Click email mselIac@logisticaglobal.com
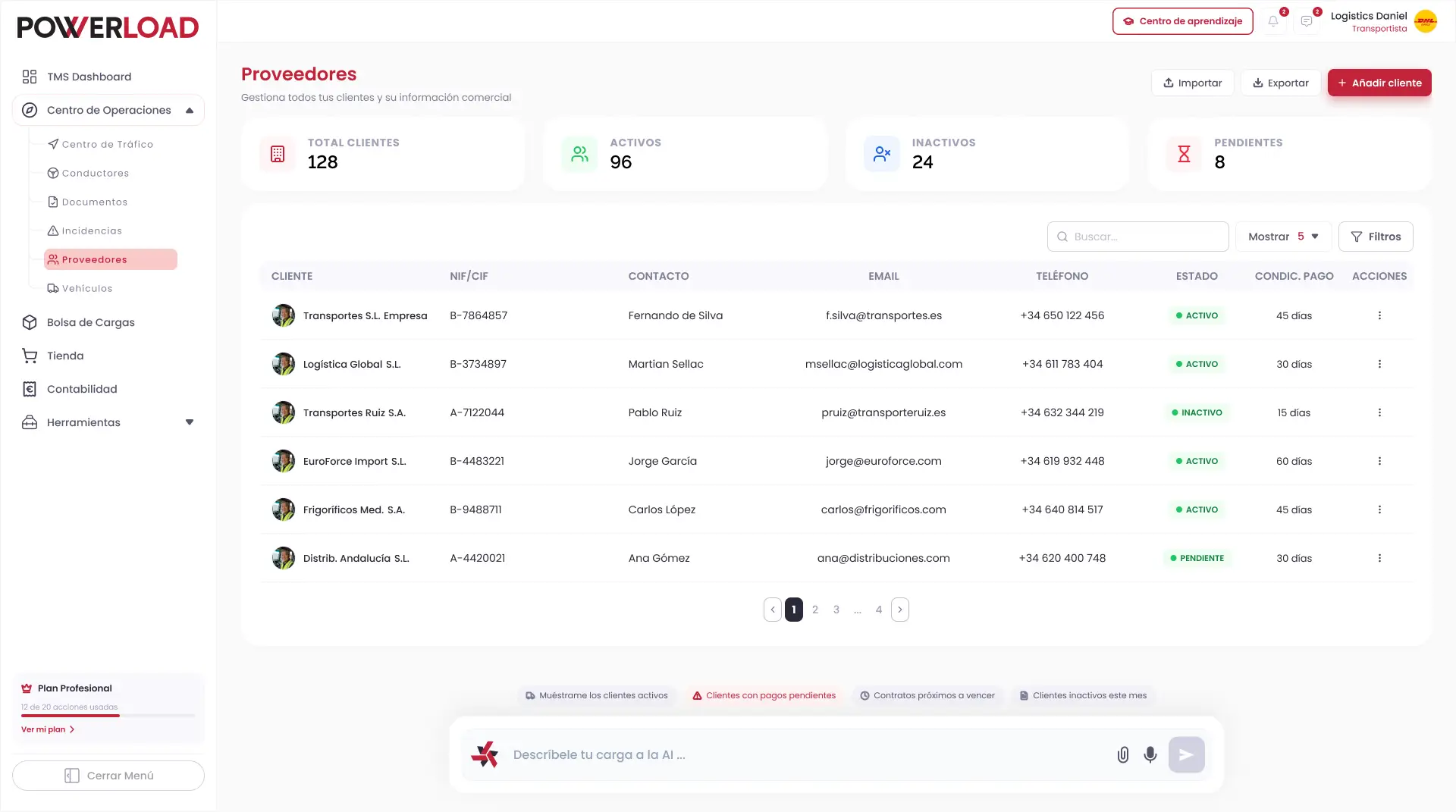Image resolution: width=1456 pixels, height=812 pixels. [883, 364]
